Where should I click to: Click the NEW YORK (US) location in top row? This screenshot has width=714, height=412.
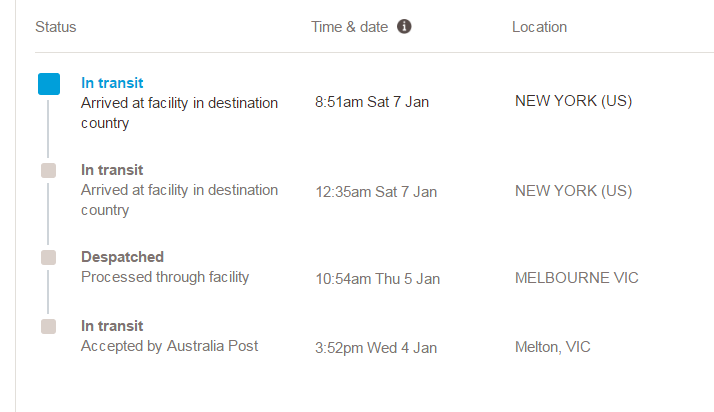[x=573, y=101]
